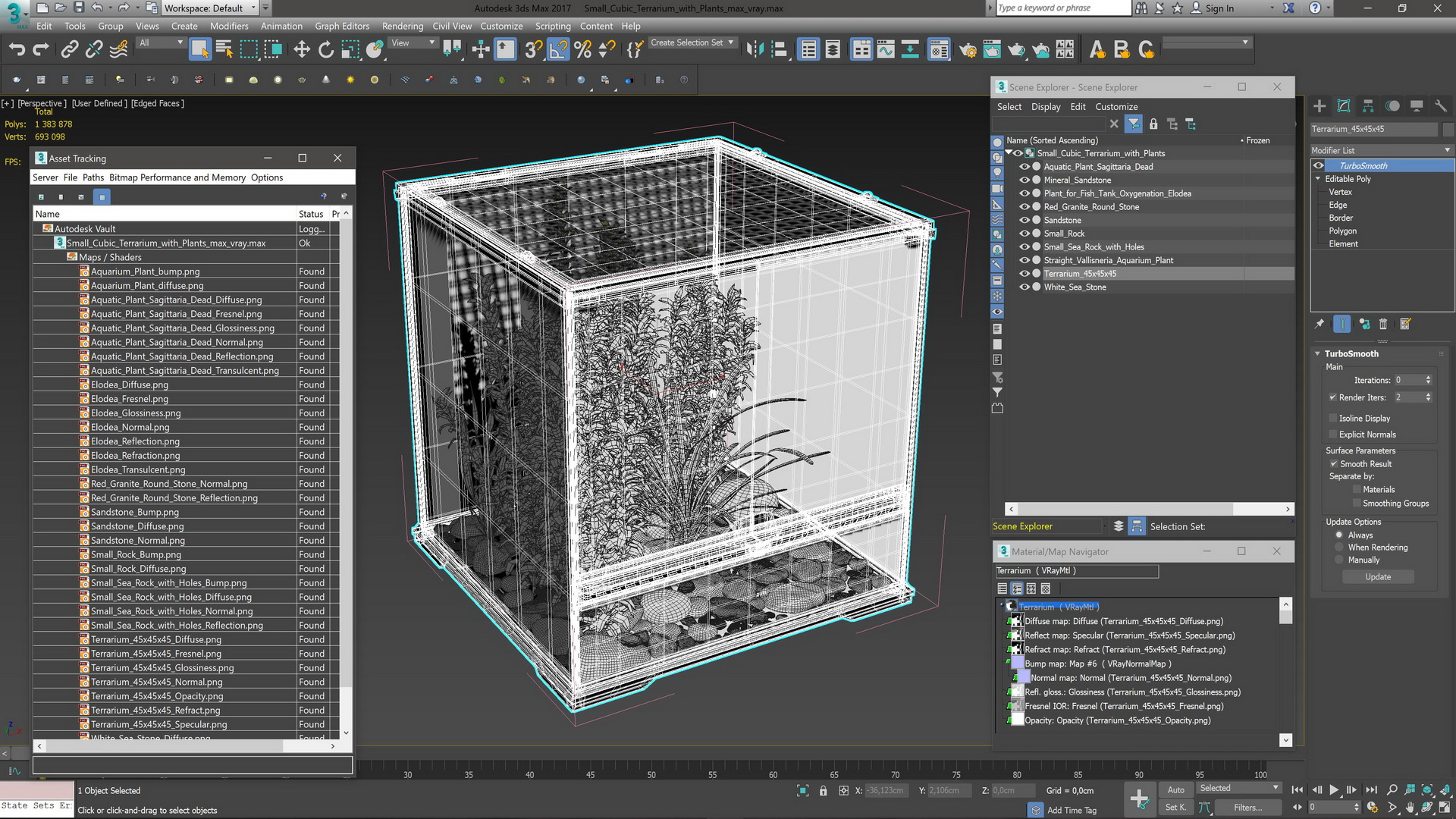Clear Scene Explorer search with X icon
This screenshot has width=1456, height=819.
click(1114, 124)
